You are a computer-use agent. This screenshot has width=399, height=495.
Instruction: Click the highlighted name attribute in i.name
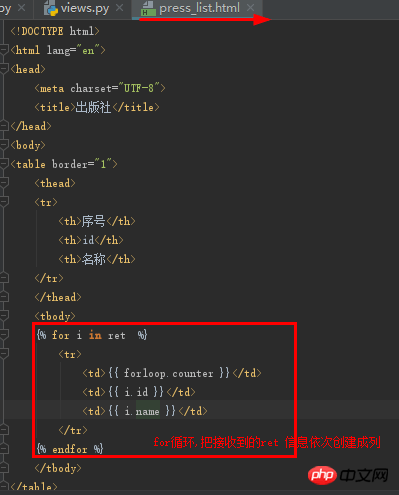(x=147, y=411)
